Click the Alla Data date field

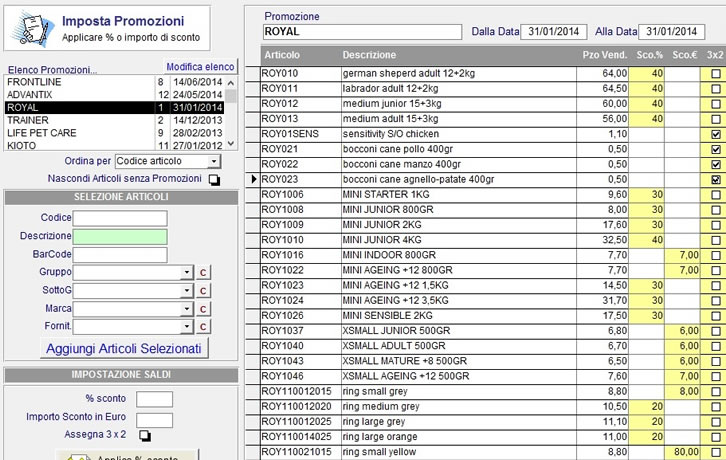click(671, 32)
